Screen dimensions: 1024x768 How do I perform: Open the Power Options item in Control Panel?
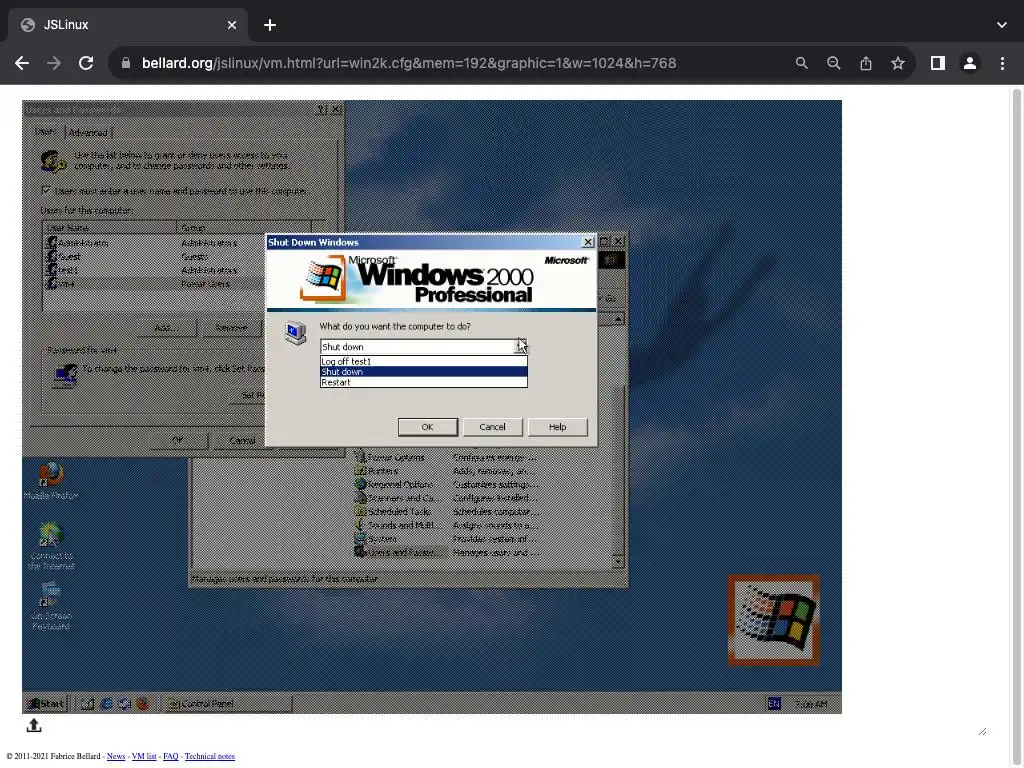390,457
